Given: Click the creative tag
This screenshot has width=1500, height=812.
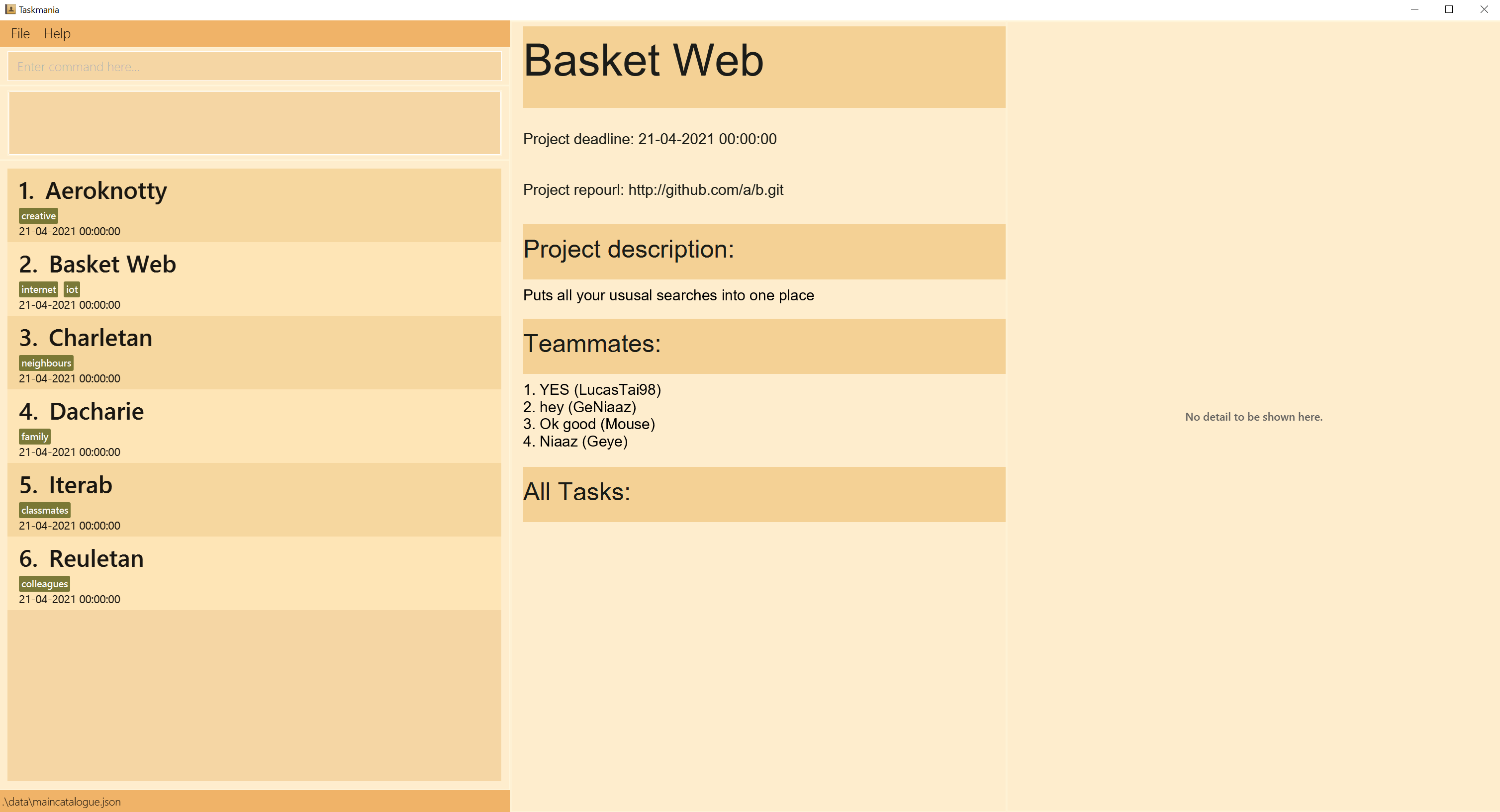Looking at the screenshot, I should 38,216.
